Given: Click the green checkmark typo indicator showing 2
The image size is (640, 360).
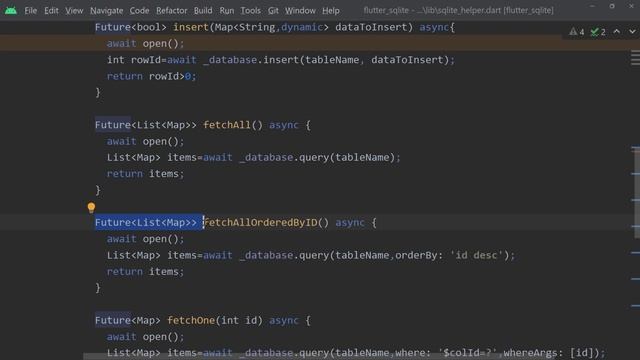Looking at the screenshot, I should (x=598, y=32).
